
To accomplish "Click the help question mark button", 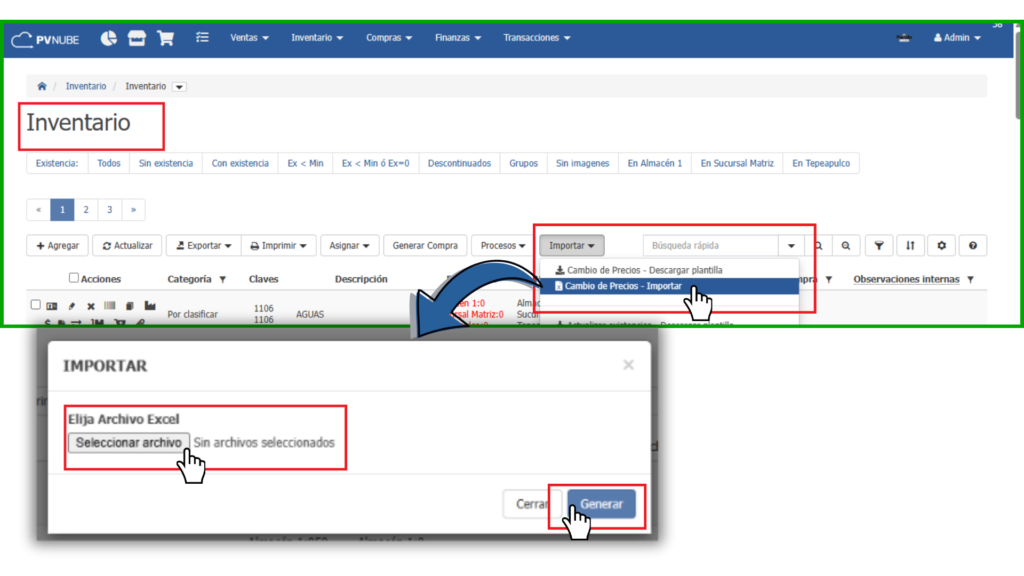I will click(972, 245).
